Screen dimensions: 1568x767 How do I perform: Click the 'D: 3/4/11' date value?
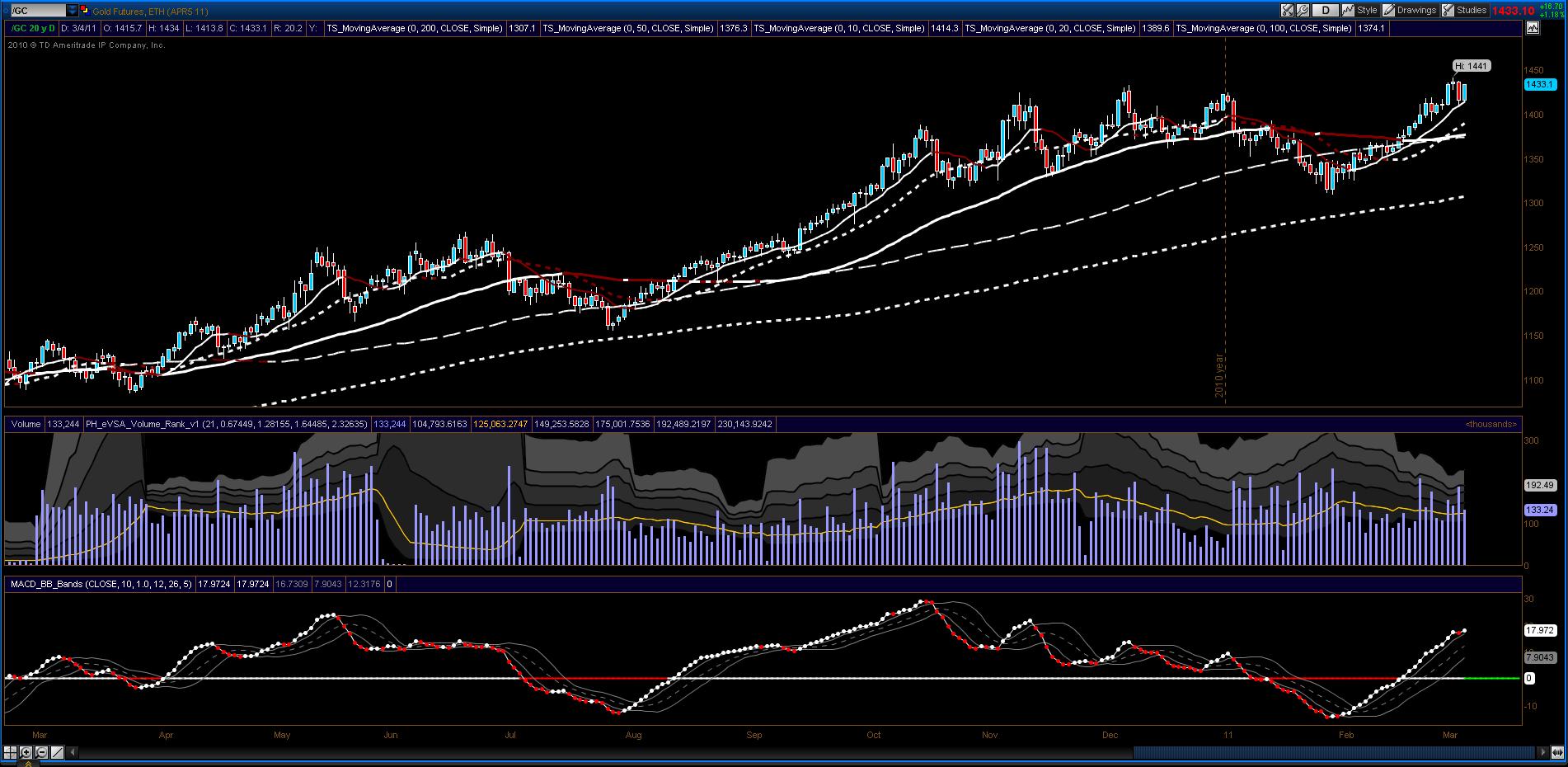click(78, 28)
